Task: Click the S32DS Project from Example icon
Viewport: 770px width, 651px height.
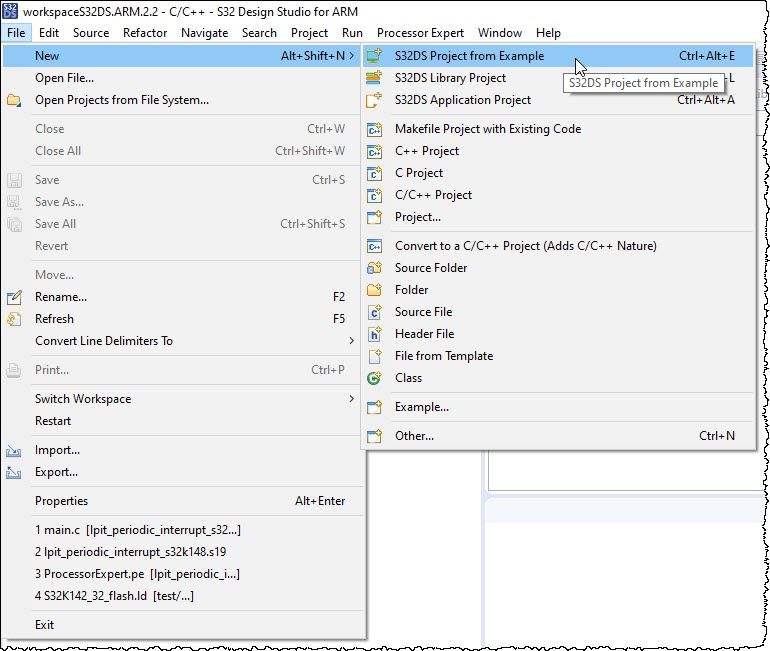Action: click(374, 55)
